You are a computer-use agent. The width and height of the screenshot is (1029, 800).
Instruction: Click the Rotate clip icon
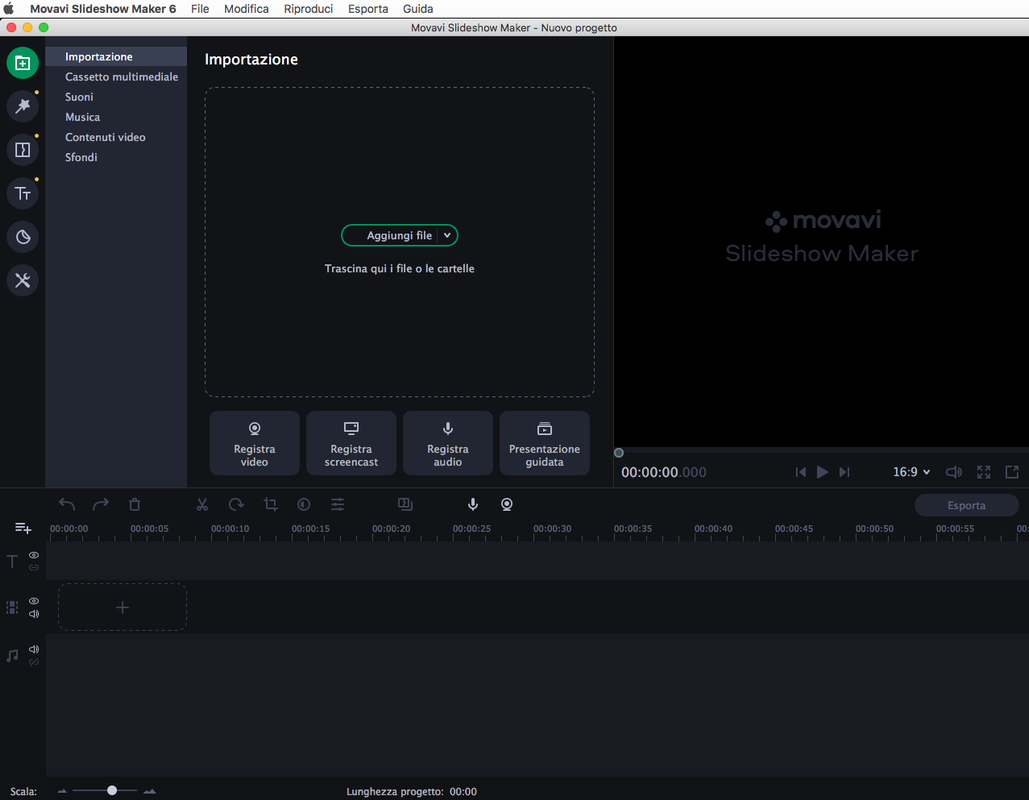(x=236, y=504)
